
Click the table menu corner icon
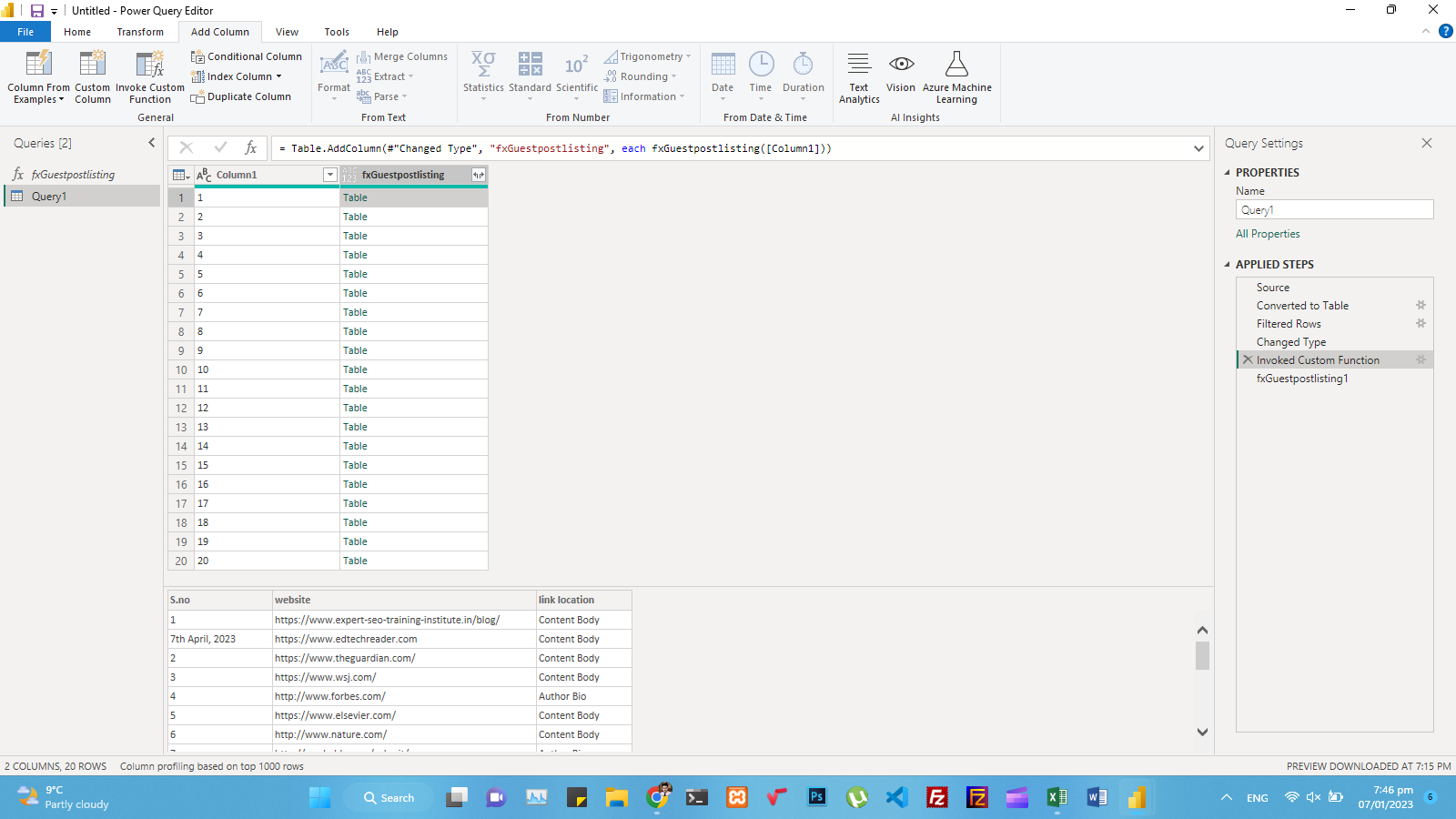click(180, 175)
